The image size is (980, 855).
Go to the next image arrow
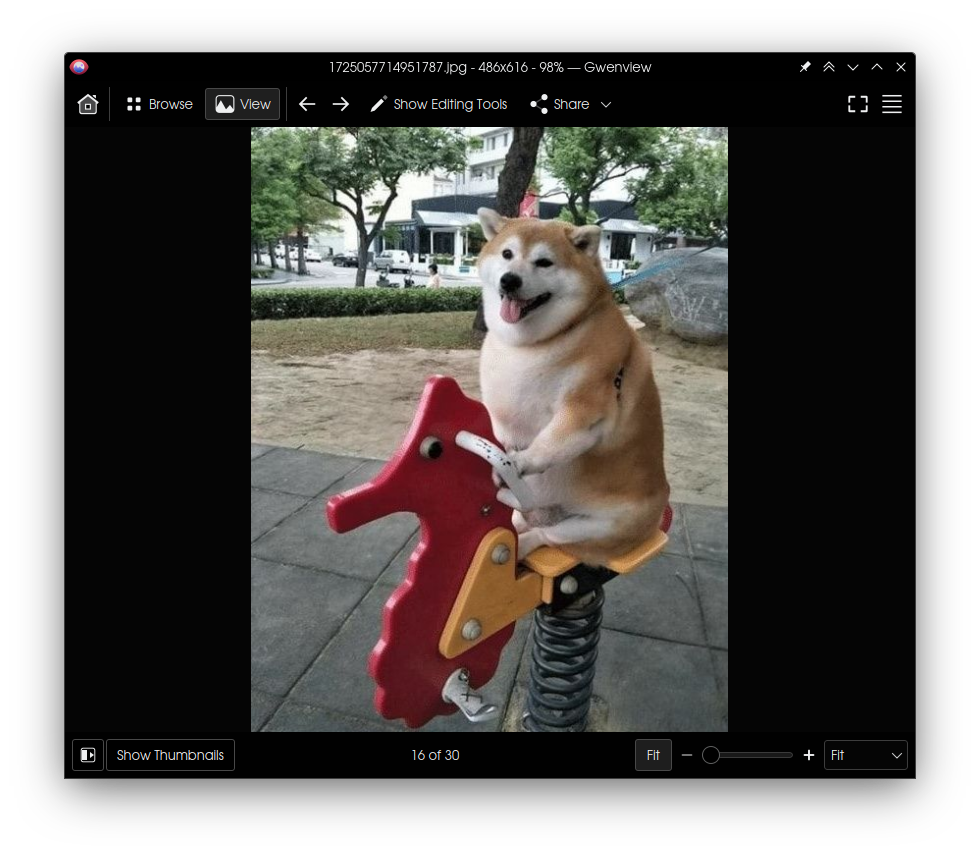tap(341, 104)
